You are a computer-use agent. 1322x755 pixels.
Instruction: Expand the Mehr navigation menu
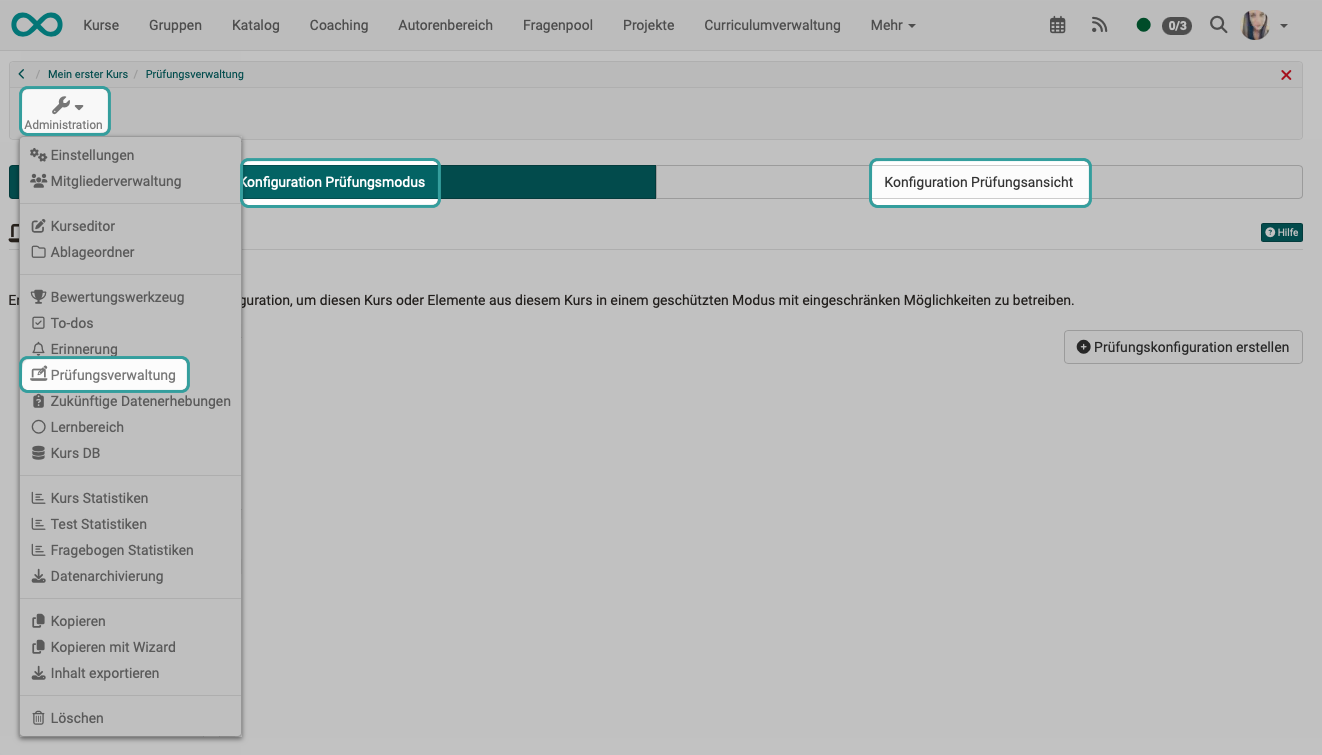(x=891, y=25)
